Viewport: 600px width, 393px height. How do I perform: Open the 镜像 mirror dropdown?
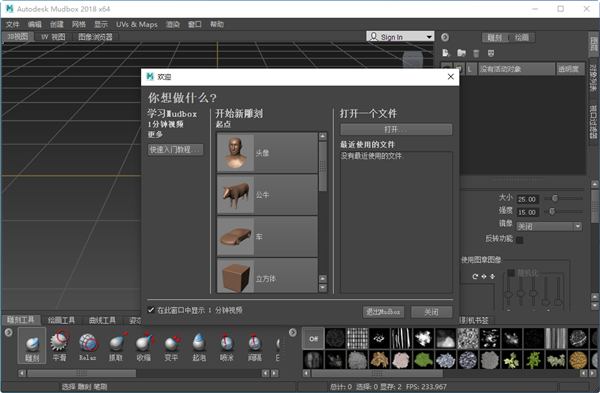549,227
